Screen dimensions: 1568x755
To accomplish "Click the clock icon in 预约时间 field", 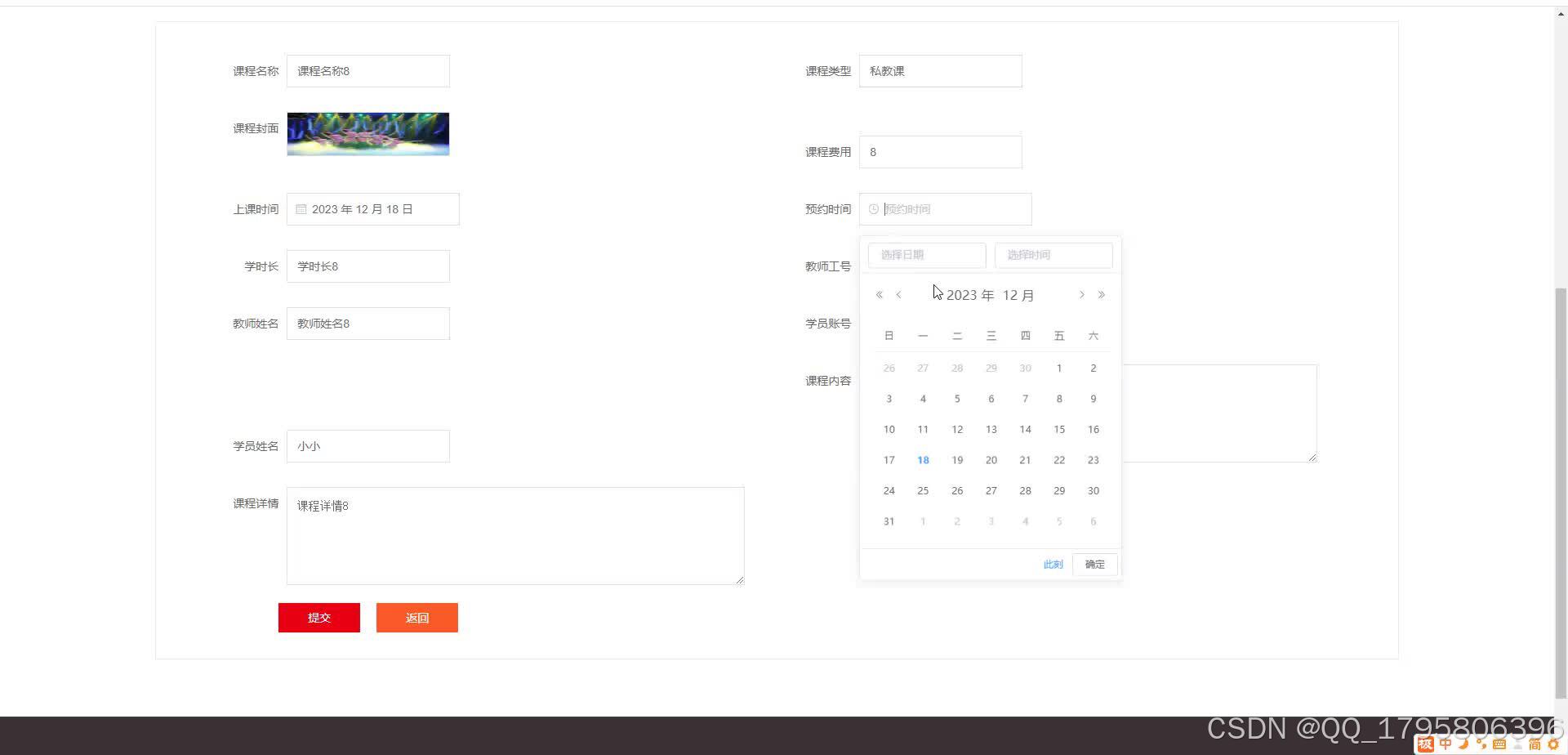I will [x=874, y=209].
